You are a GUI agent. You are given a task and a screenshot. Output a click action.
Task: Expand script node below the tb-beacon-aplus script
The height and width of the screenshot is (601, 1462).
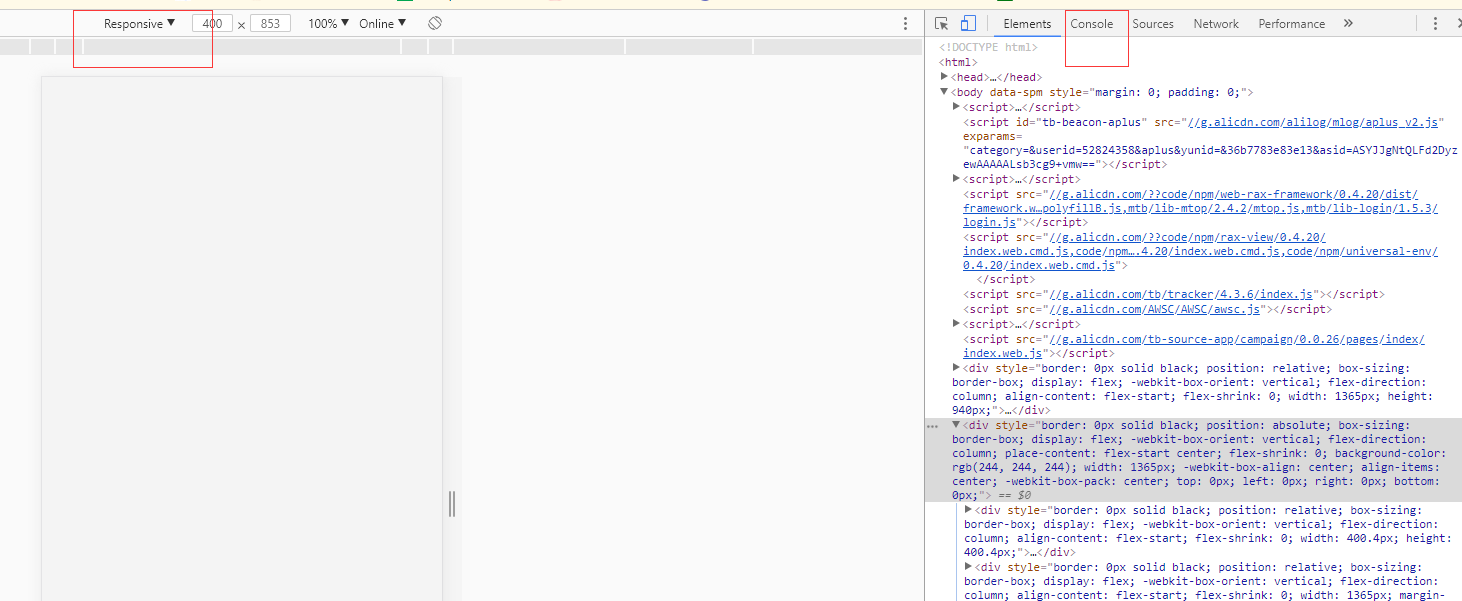(x=956, y=179)
